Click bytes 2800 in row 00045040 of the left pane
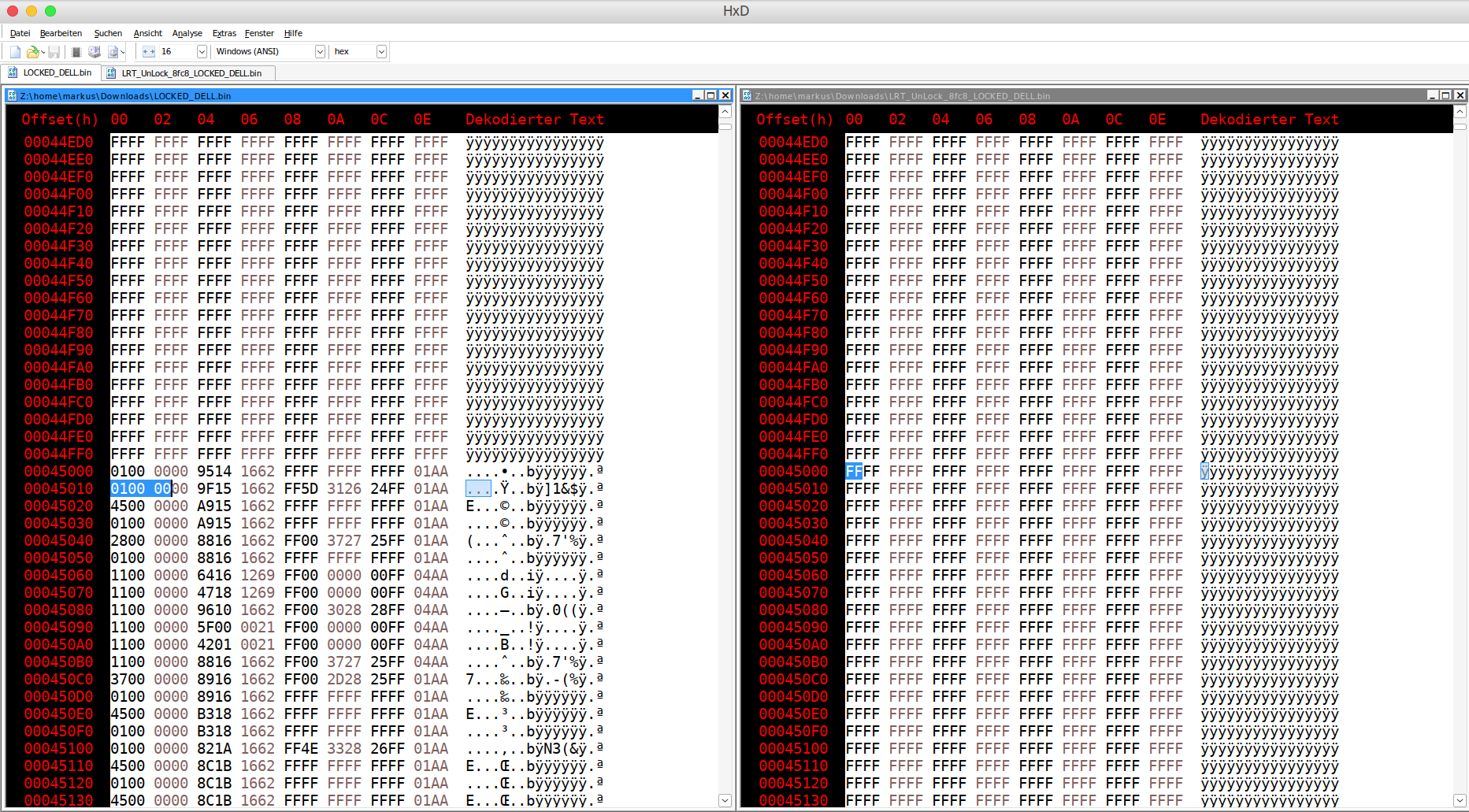Viewport: 1469px width, 812px height. coord(128,540)
